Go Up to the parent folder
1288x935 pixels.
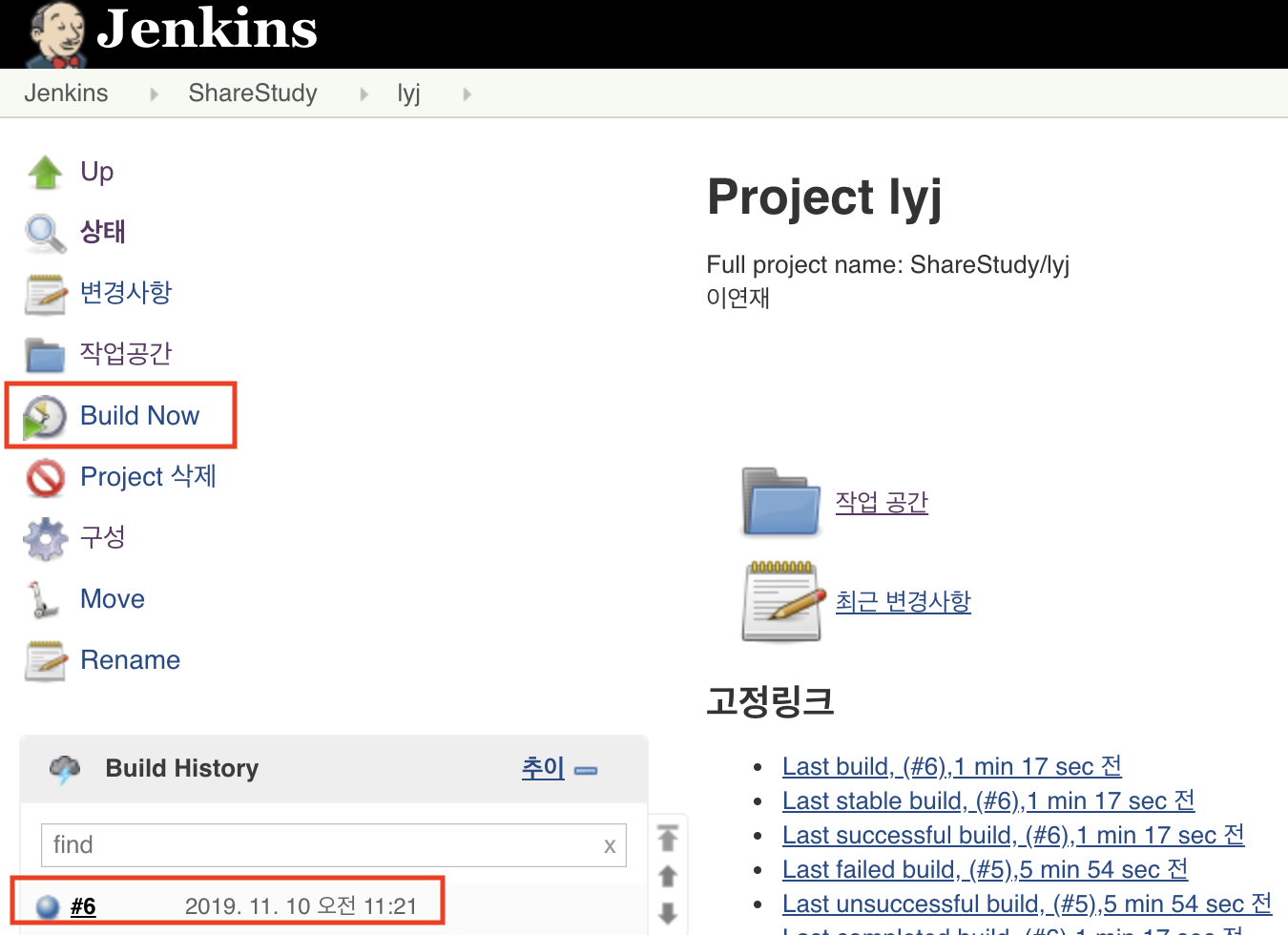[x=97, y=172]
